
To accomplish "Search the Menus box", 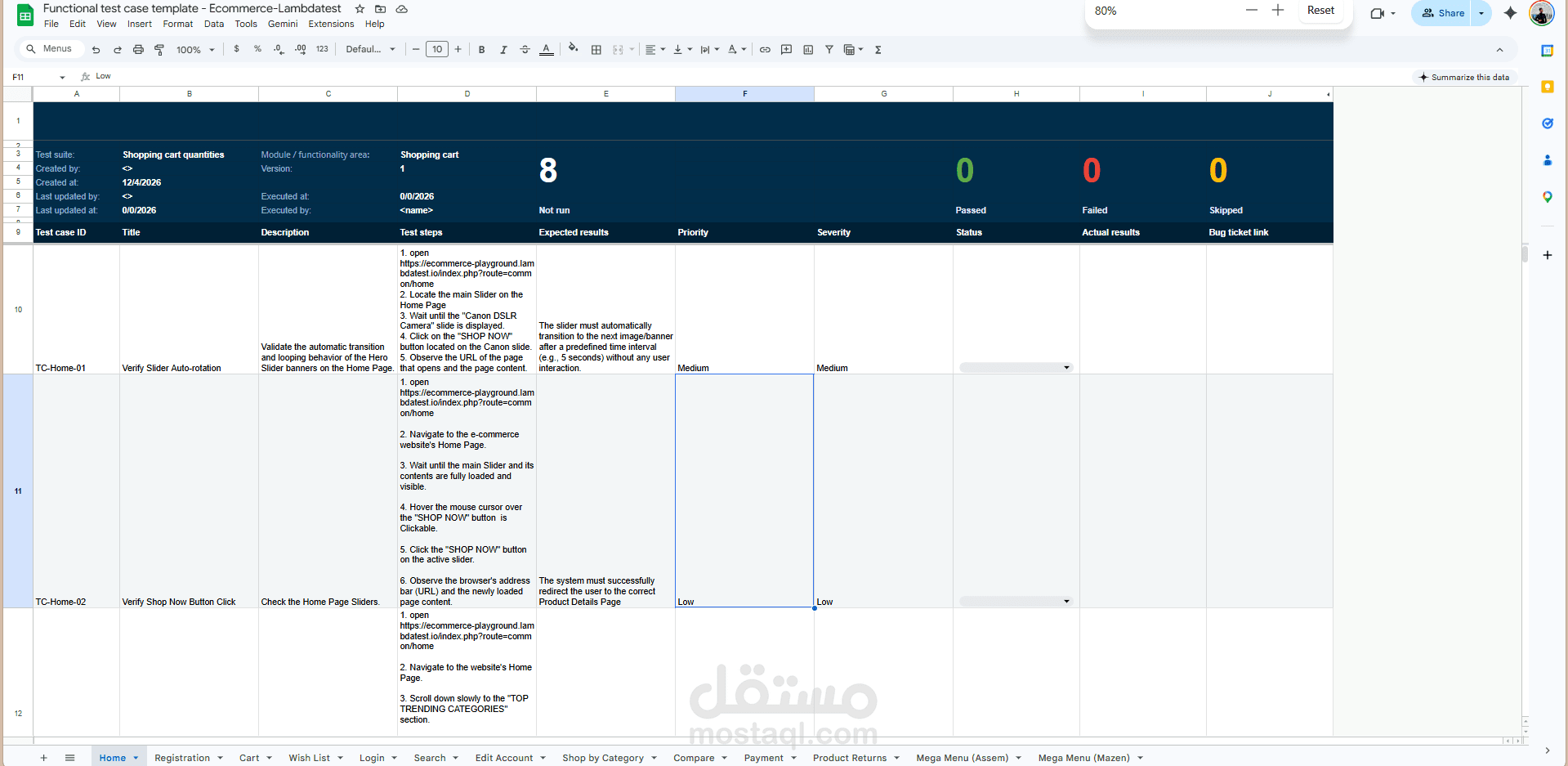I will (51, 49).
